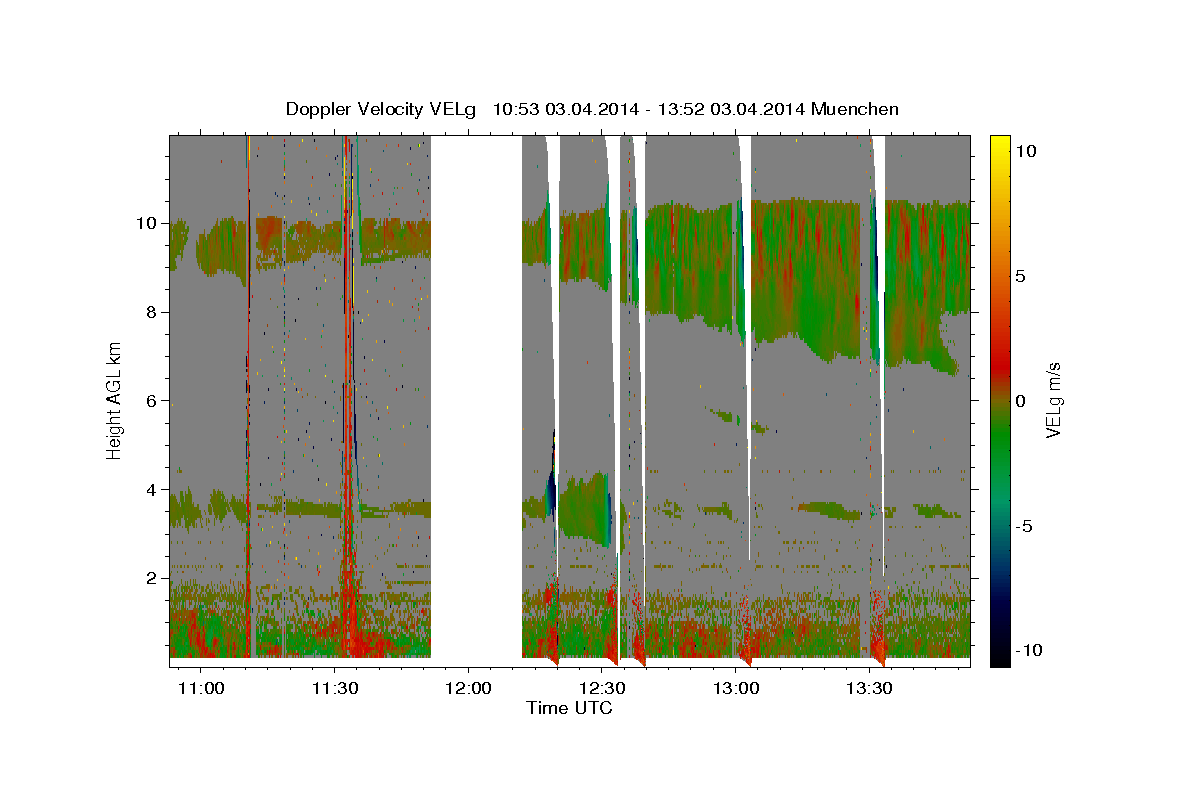Click the white data gap near 12:00
1200x800 pixels.
477,400
